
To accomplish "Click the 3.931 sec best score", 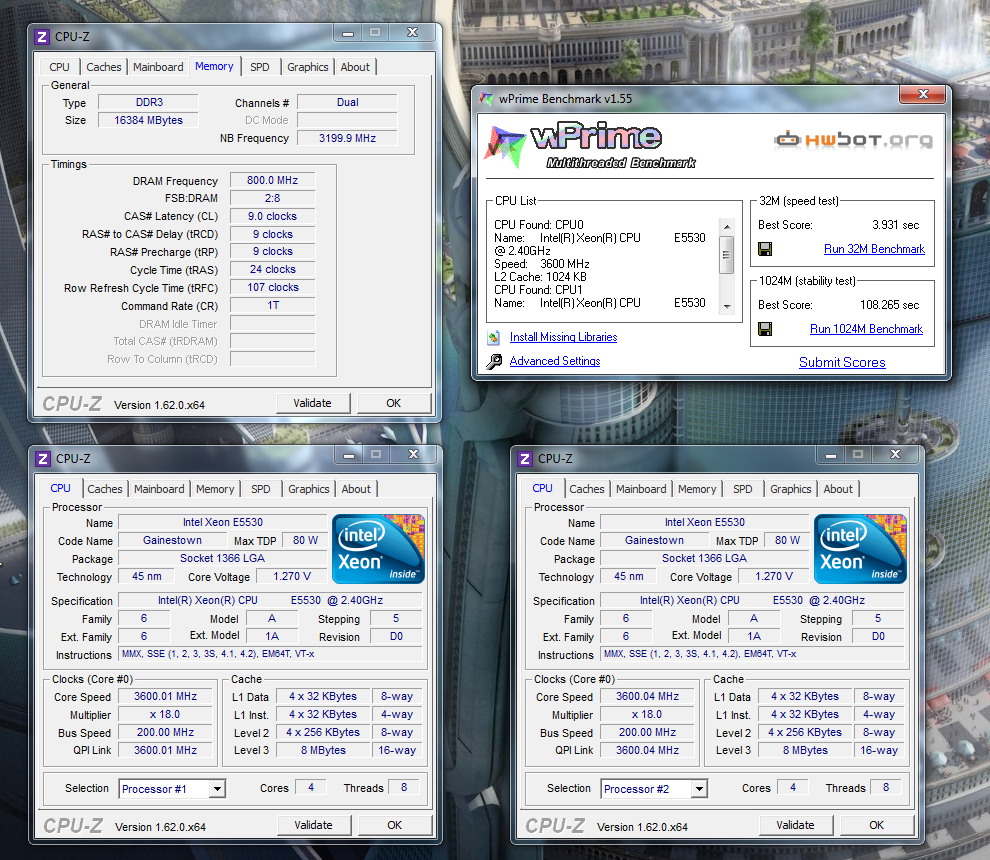I will 895,225.
